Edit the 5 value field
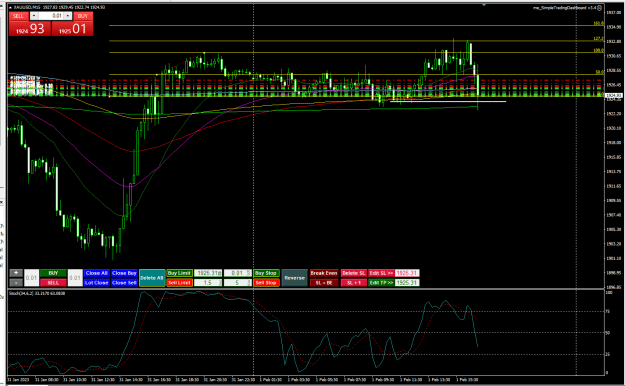Viewport: 625px width, 386px height. coord(238,283)
